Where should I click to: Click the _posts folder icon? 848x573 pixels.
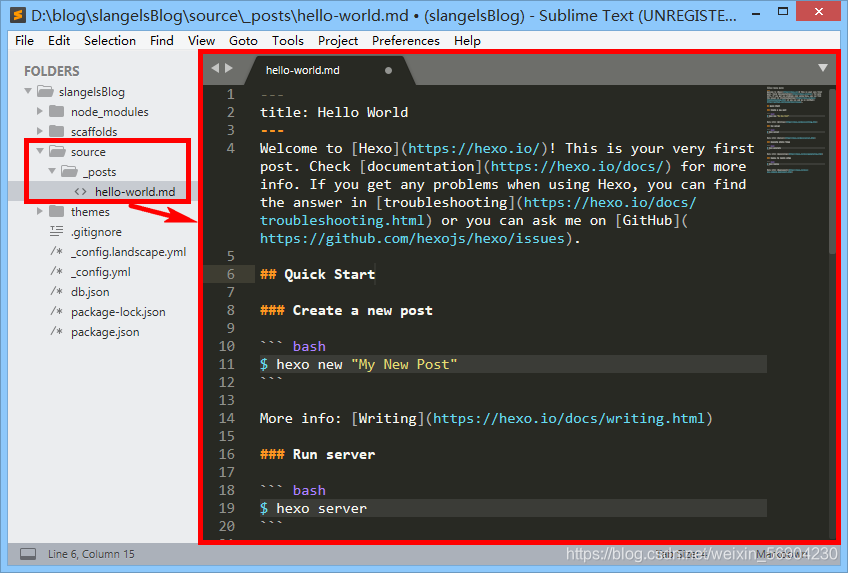[69, 171]
